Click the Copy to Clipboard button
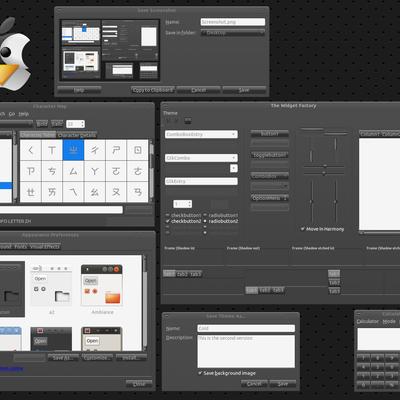Screen dimensions: 400x400 pyautogui.click(x=153, y=90)
